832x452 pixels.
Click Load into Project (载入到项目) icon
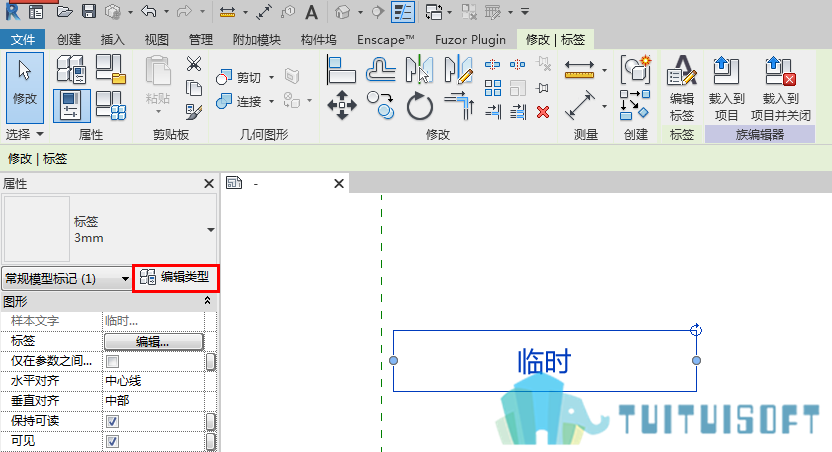tap(726, 88)
